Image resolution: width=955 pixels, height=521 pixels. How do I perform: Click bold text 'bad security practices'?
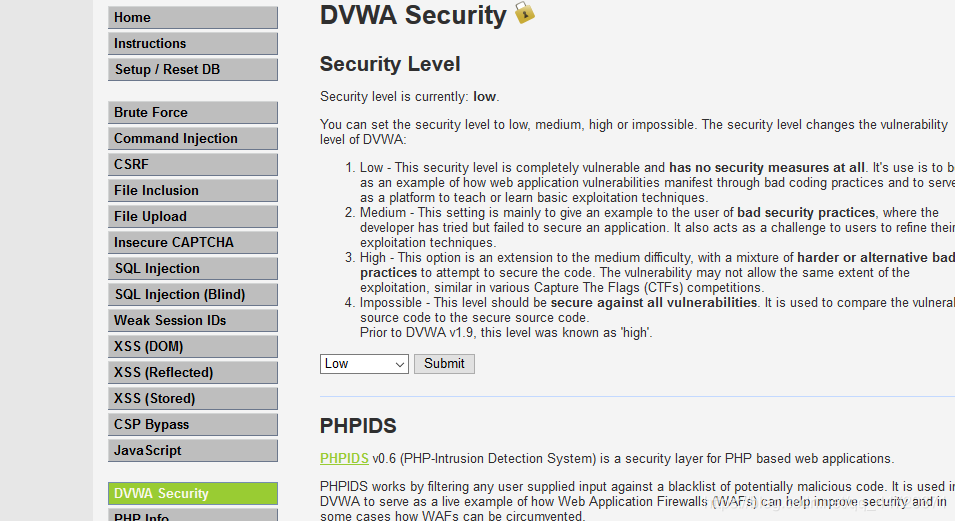coord(806,213)
